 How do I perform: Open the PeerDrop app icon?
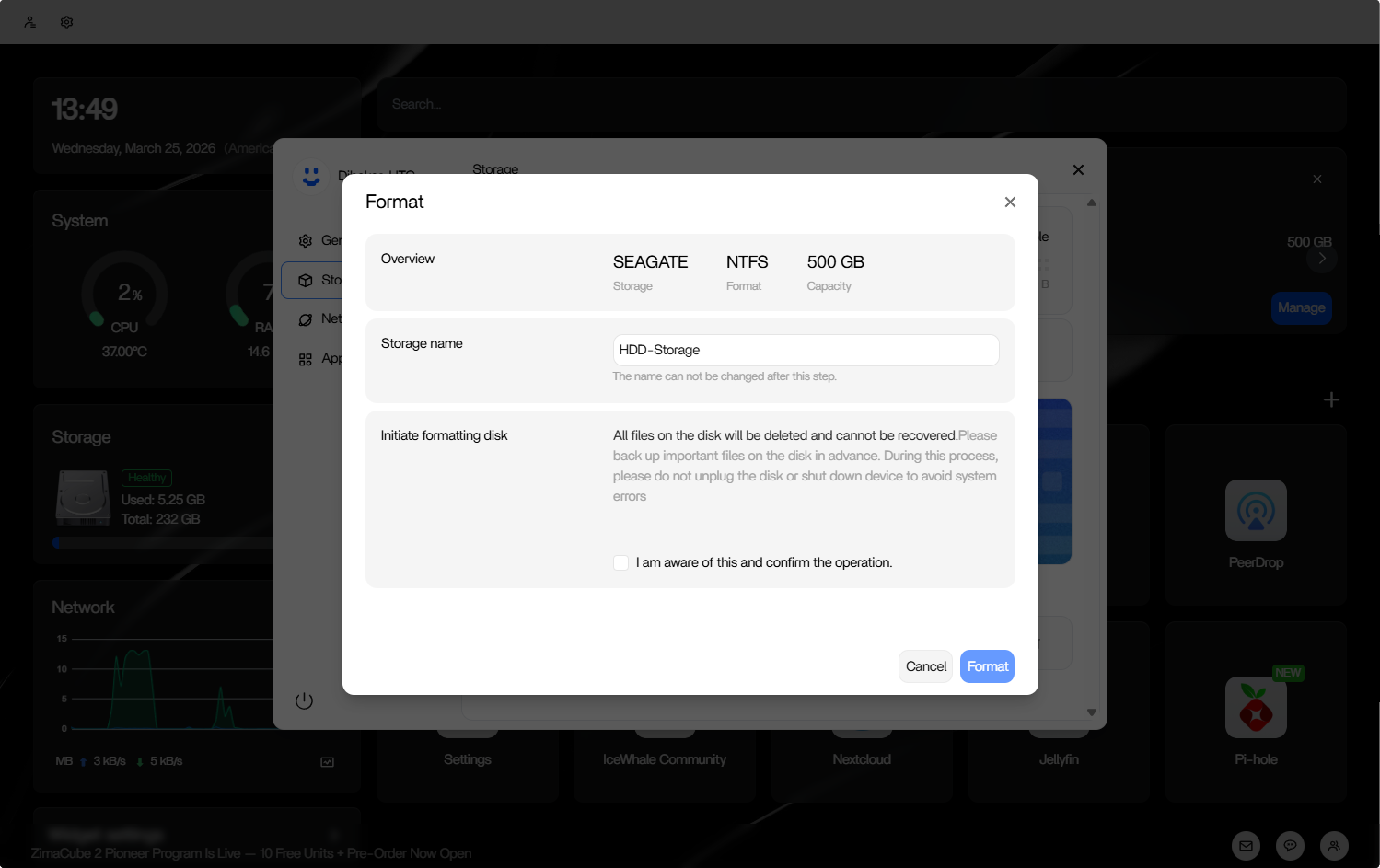(1256, 510)
